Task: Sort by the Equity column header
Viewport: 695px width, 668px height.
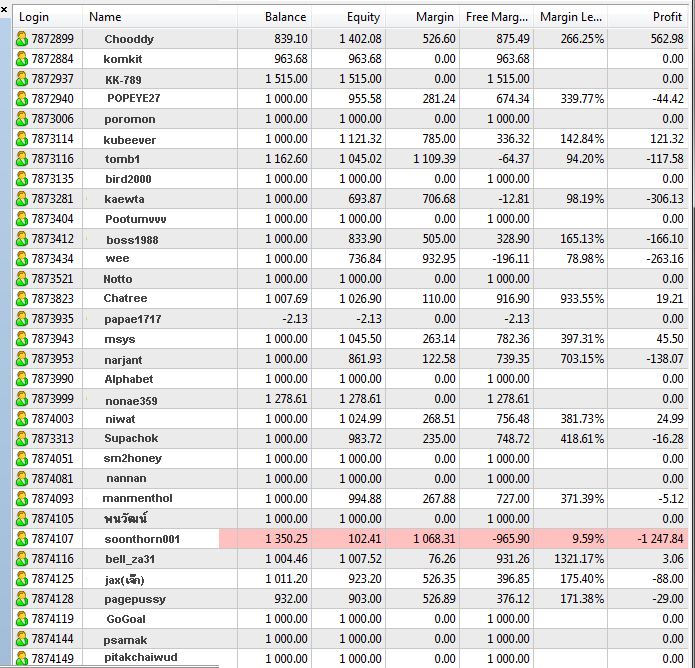Action: pos(348,17)
